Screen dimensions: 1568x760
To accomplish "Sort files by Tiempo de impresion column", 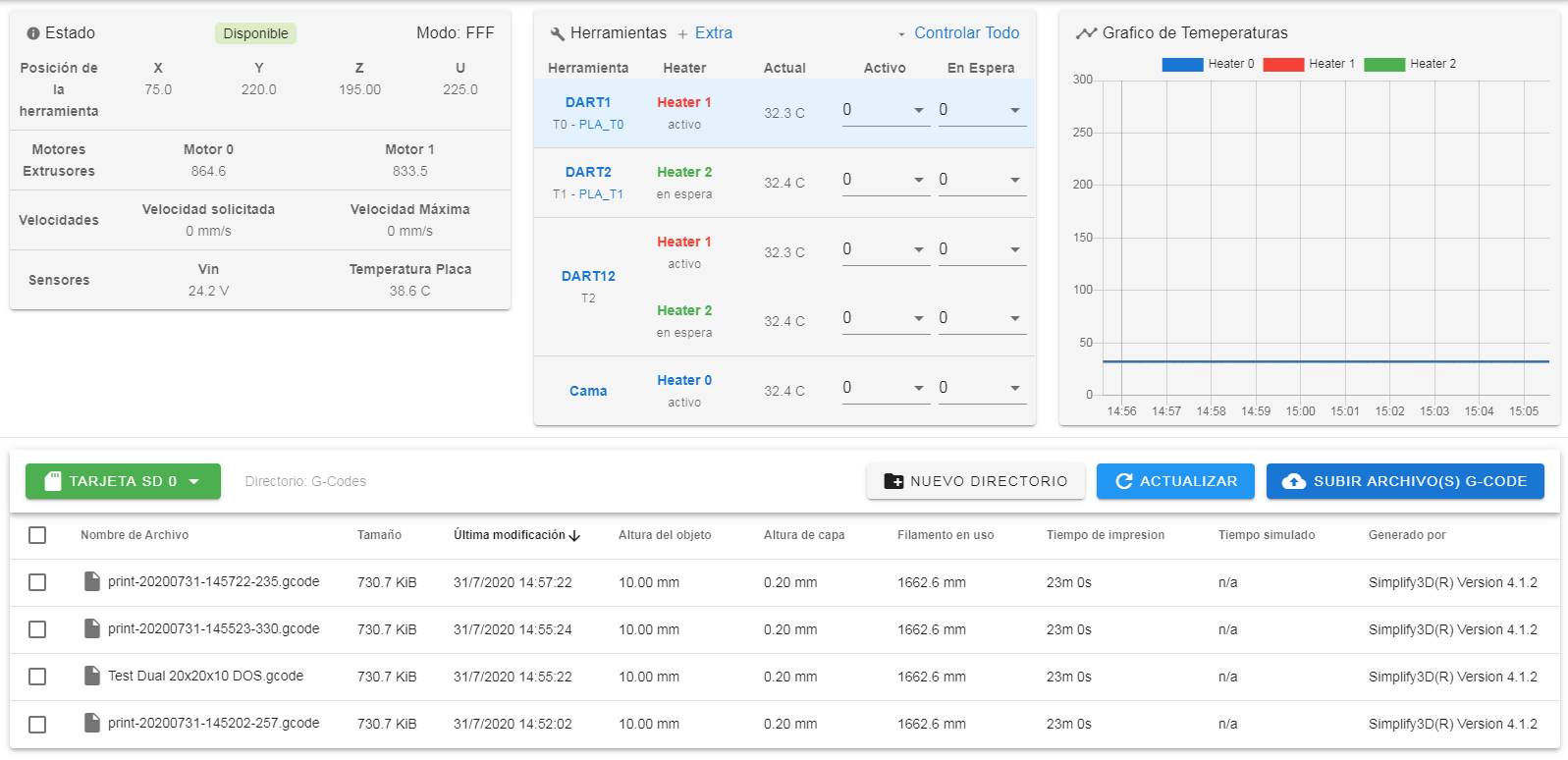I will tap(1106, 535).
